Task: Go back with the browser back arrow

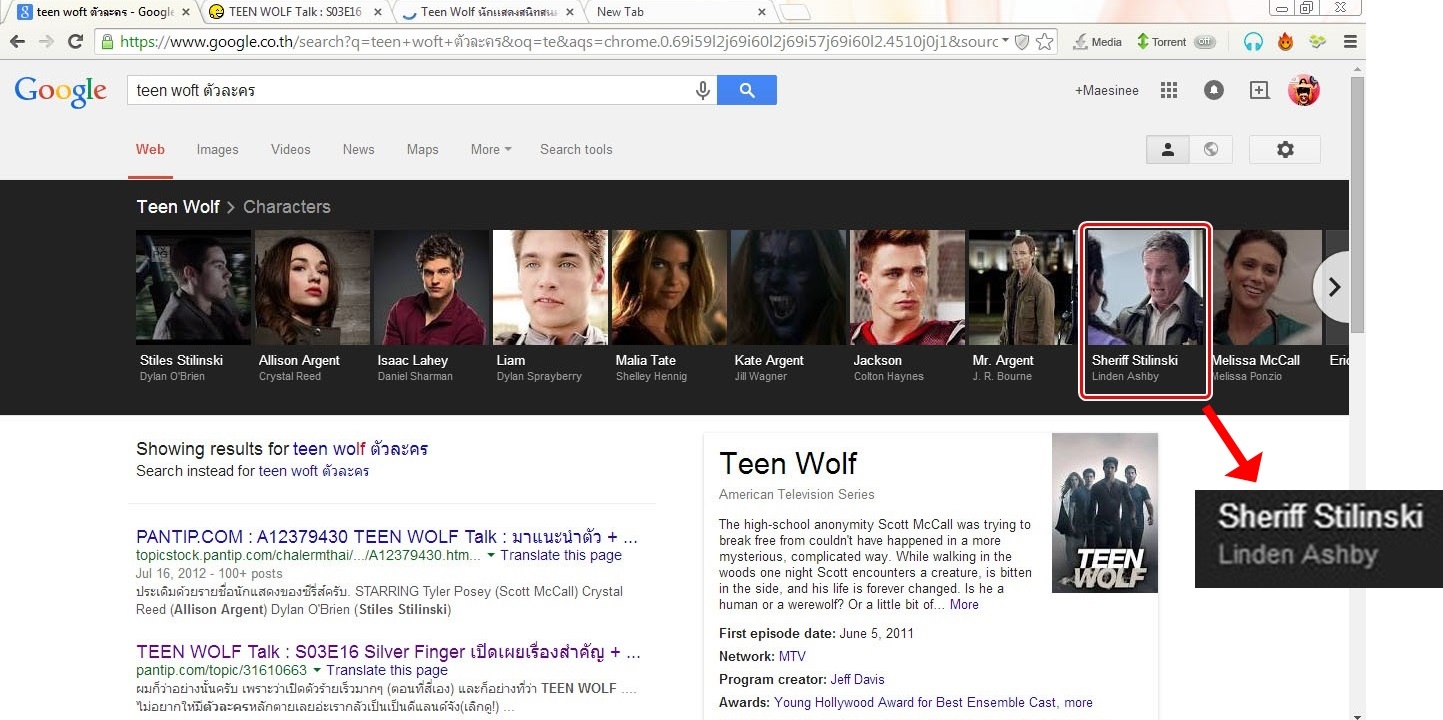Action: pyautogui.click(x=17, y=42)
